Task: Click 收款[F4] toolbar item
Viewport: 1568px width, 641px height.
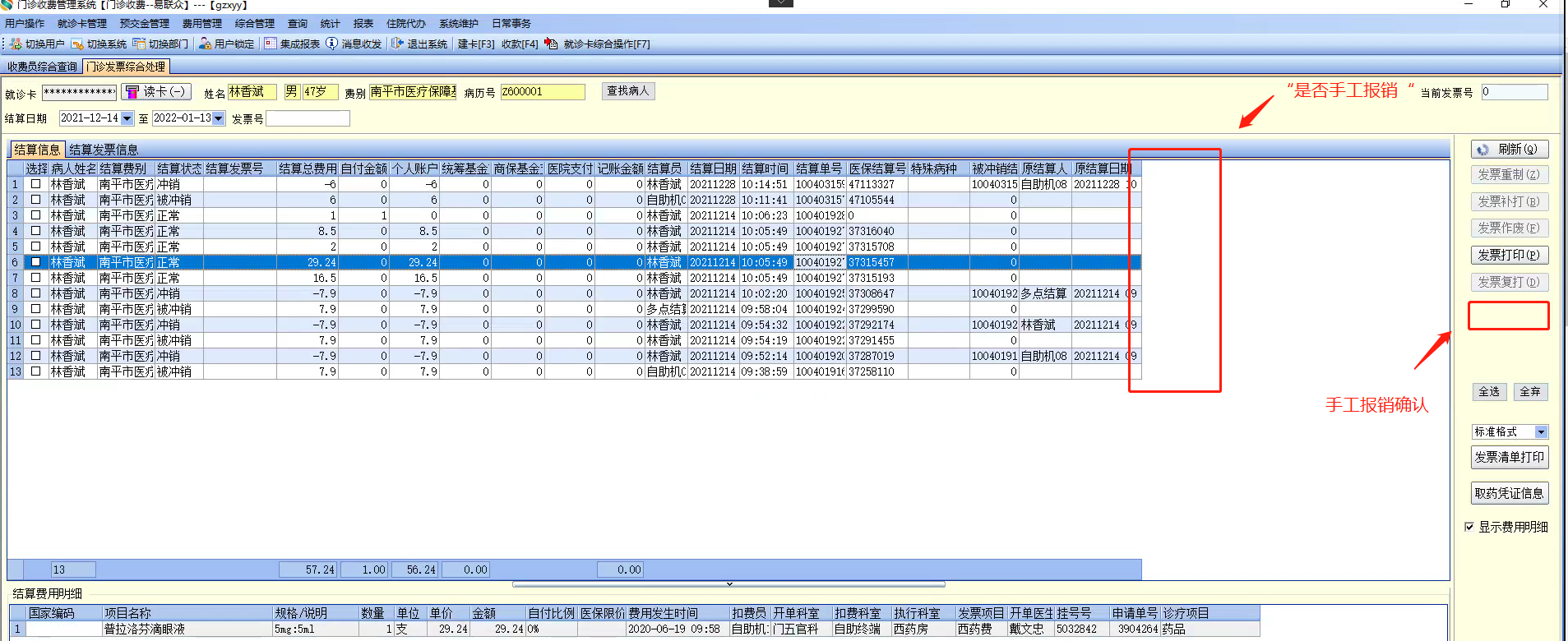Action: click(520, 44)
